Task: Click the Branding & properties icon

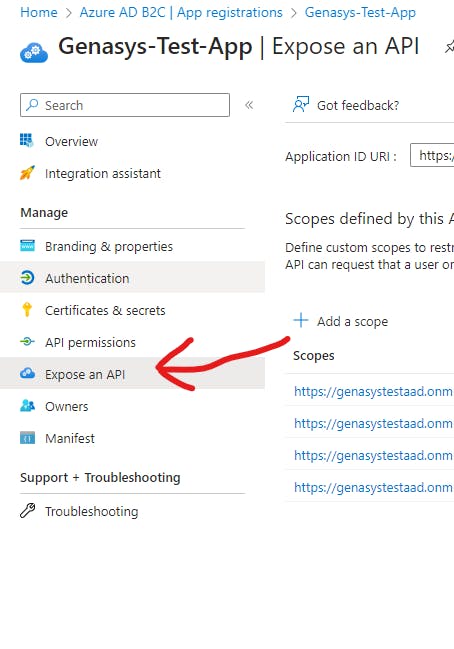Action: 27,246
